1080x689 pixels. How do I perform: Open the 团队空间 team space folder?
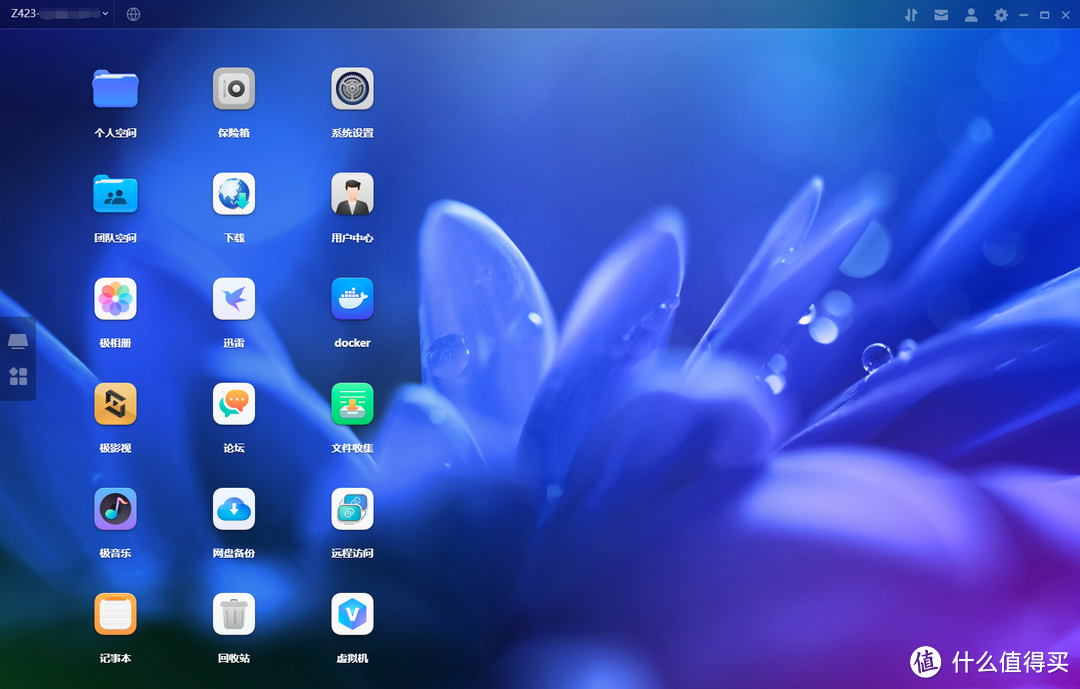coord(115,194)
